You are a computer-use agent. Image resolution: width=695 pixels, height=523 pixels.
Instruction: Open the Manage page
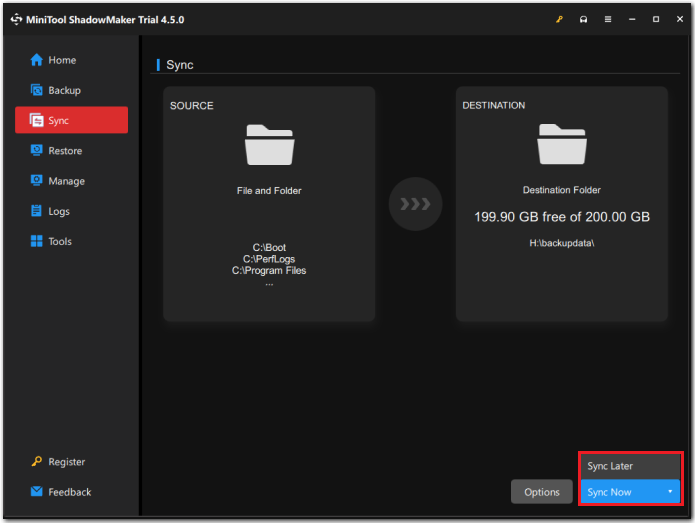point(66,181)
